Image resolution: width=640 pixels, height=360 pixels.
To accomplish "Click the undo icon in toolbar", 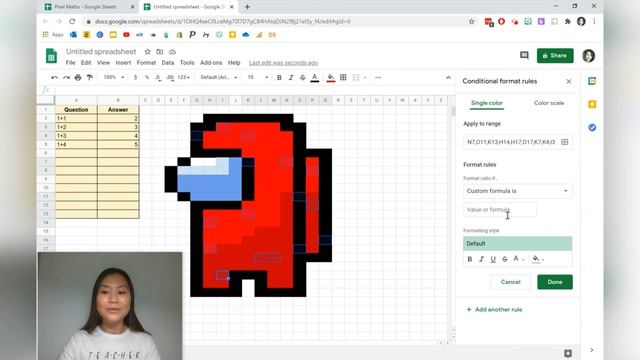I will click(54, 78).
